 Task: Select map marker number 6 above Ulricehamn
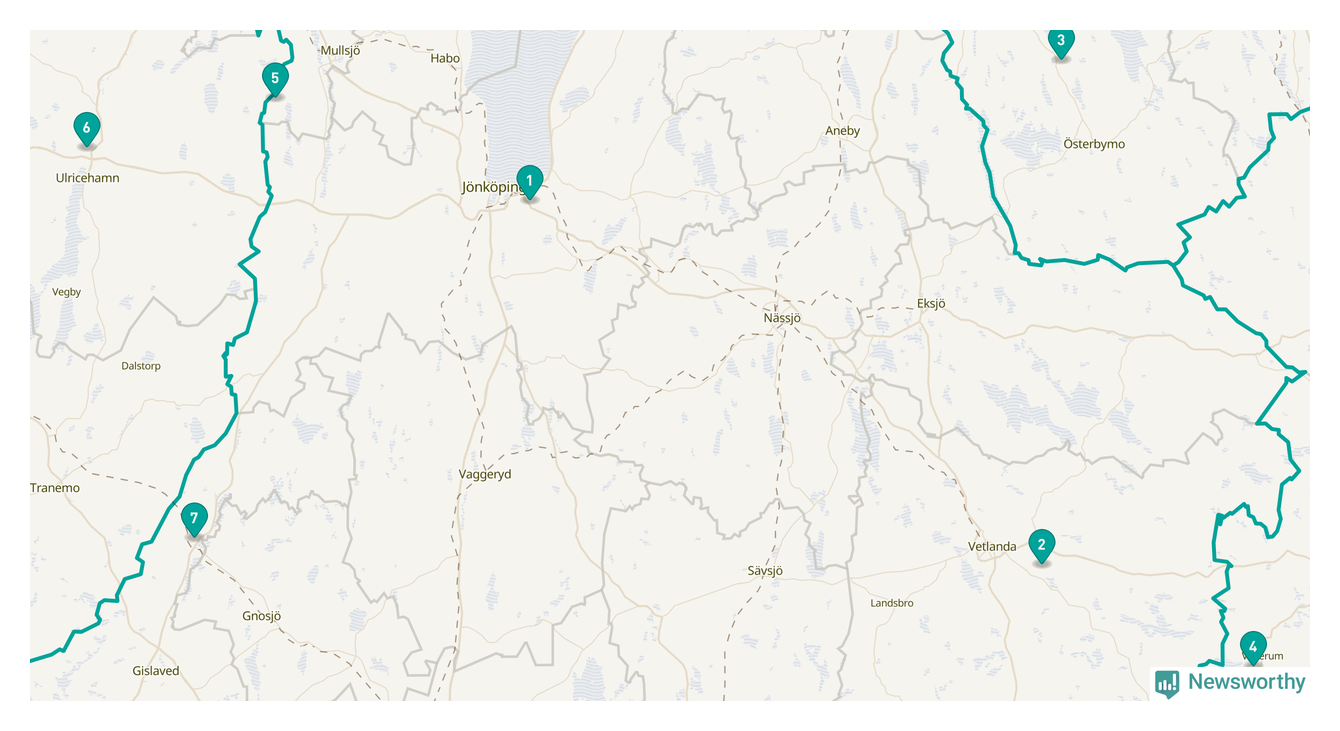(87, 130)
